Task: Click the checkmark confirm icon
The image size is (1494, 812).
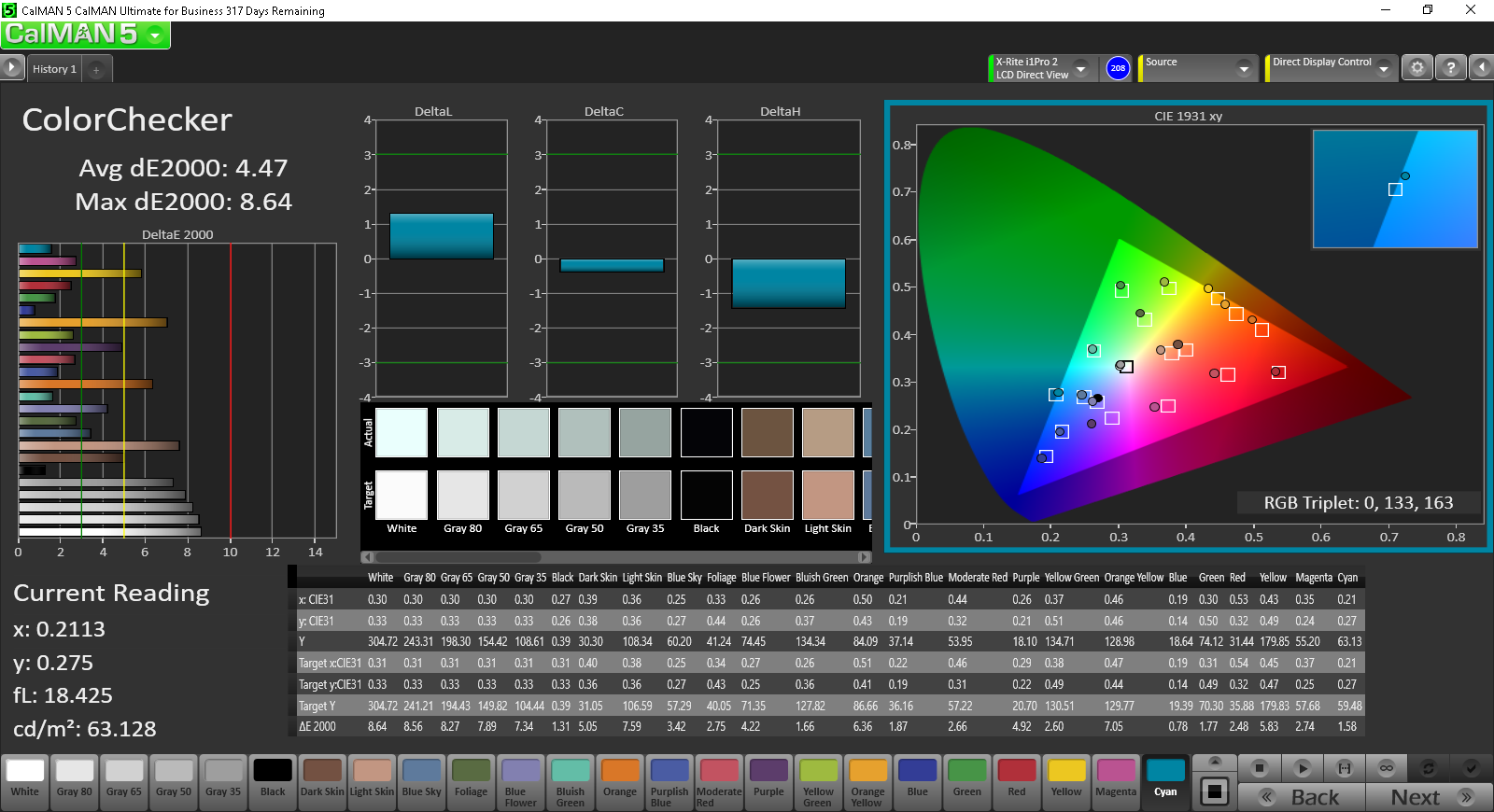Action: tap(1471, 768)
